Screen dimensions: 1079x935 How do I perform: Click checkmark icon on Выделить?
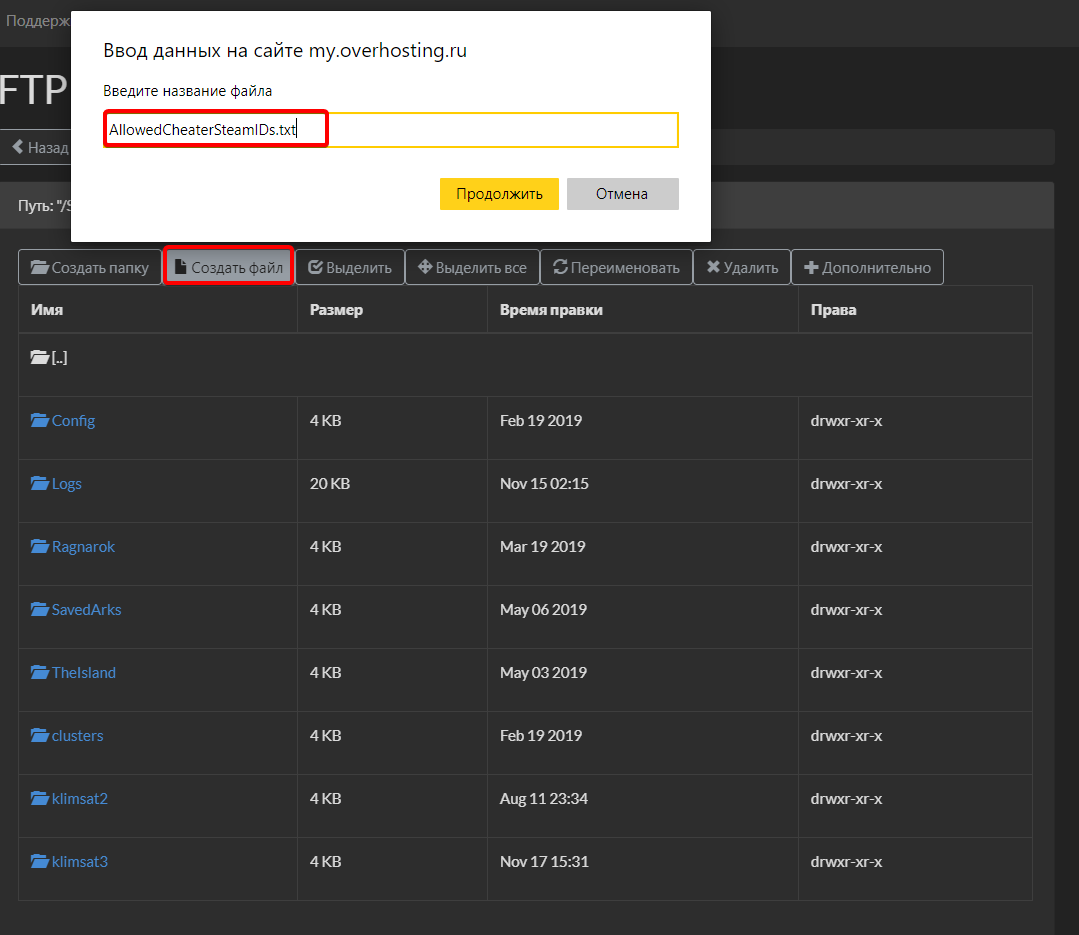315,267
